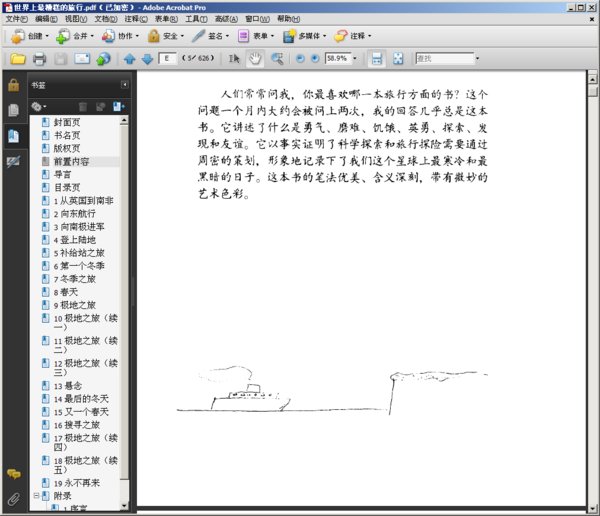Click the page number input field
The width and height of the screenshot is (600, 516).
pos(168,59)
